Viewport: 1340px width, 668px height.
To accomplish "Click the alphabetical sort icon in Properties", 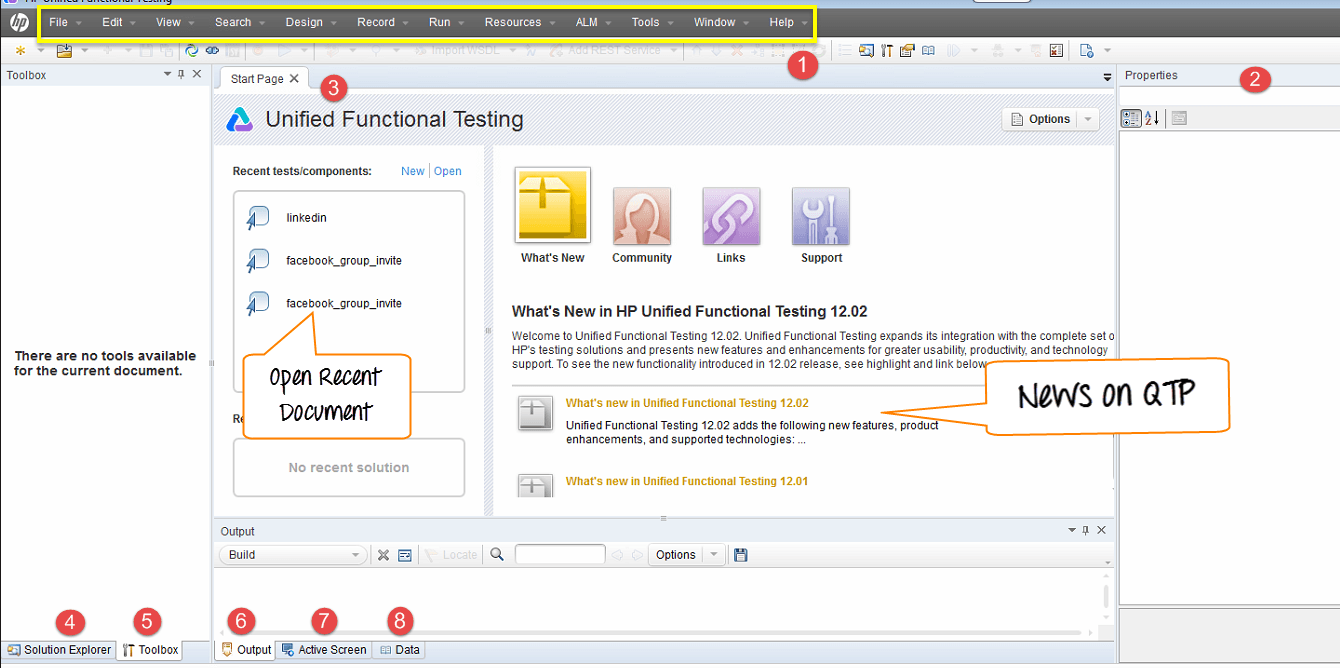I will (1152, 118).
